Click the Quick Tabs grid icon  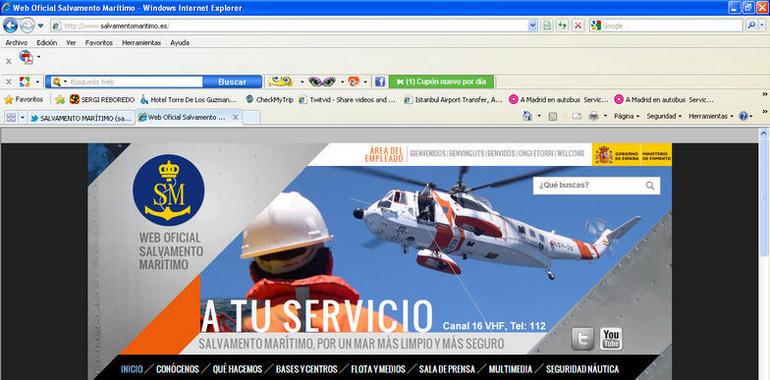point(11,117)
